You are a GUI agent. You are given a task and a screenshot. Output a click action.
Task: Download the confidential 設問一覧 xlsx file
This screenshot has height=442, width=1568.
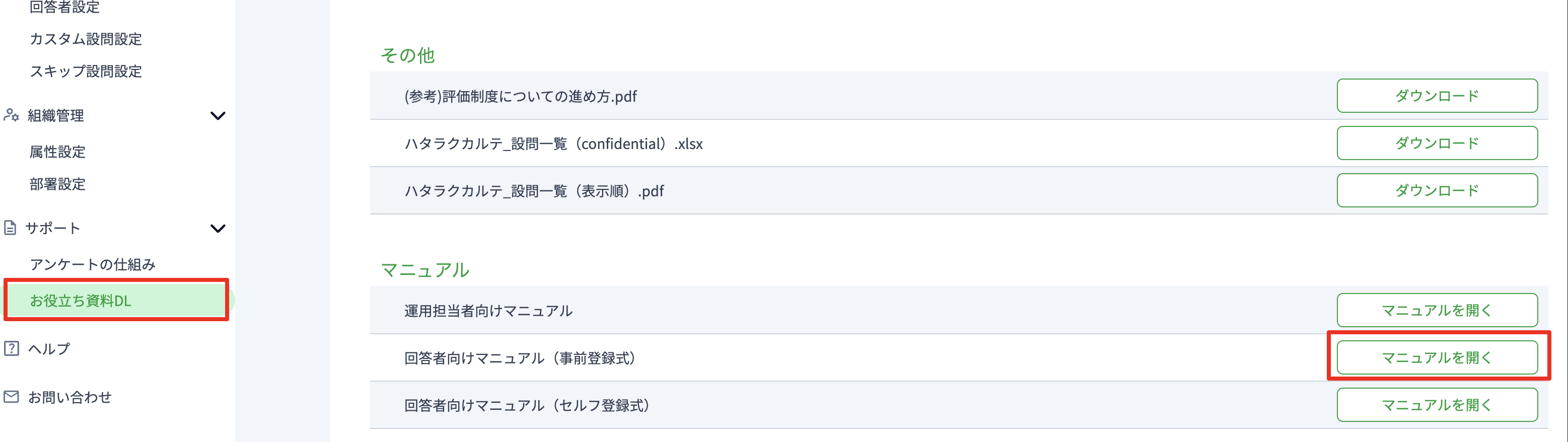tap(1437, 143)
